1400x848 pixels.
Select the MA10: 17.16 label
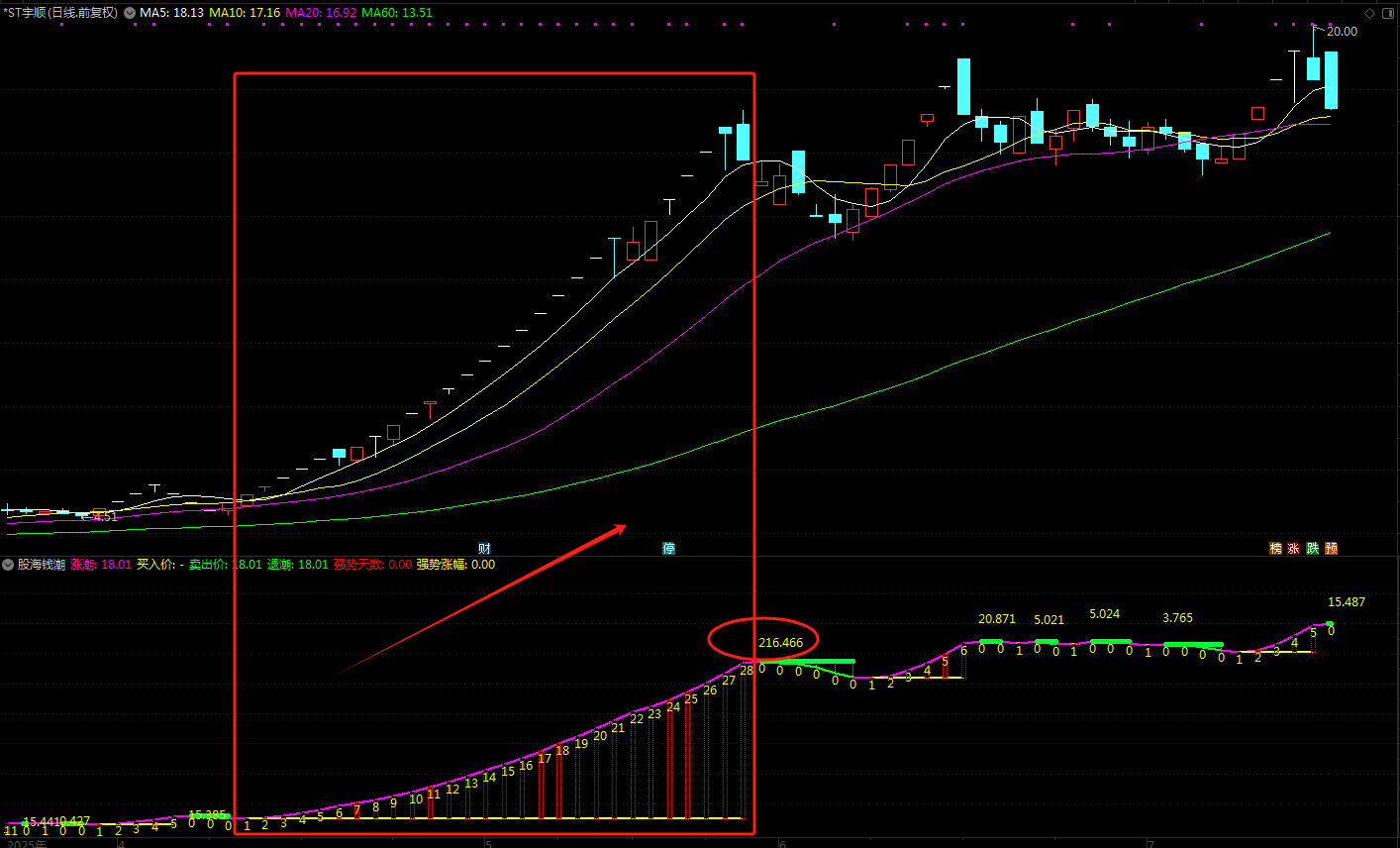(245, 13)
